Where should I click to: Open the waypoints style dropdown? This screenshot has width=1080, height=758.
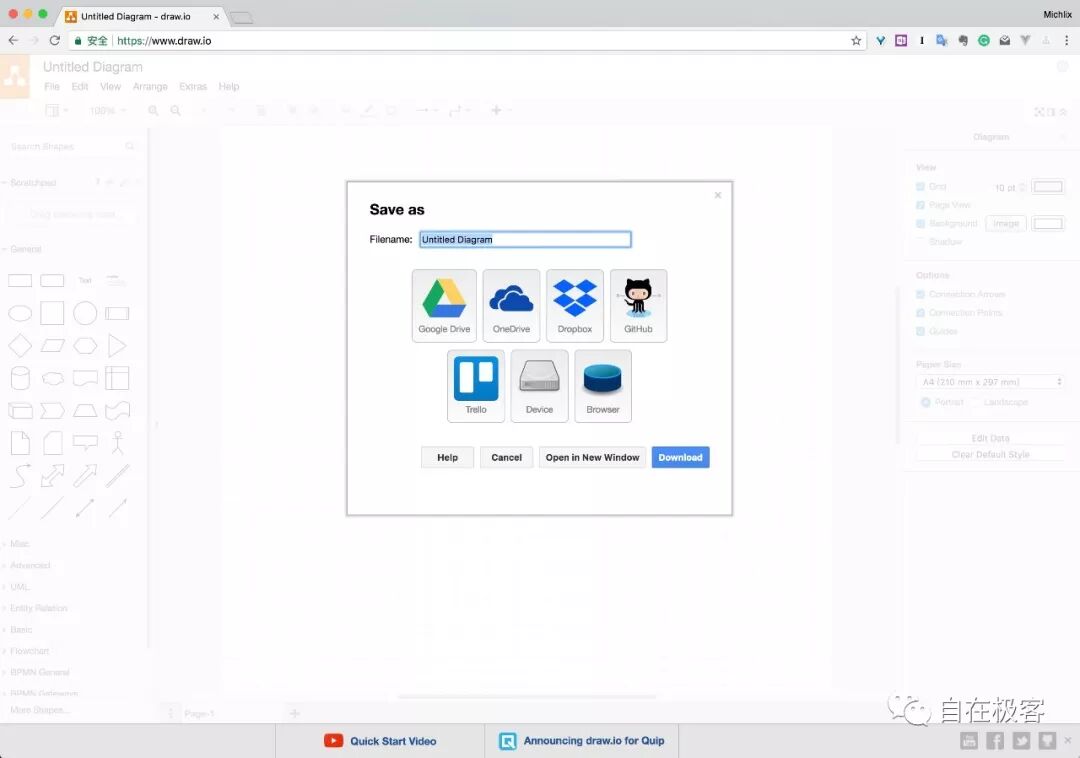point(458,110)
